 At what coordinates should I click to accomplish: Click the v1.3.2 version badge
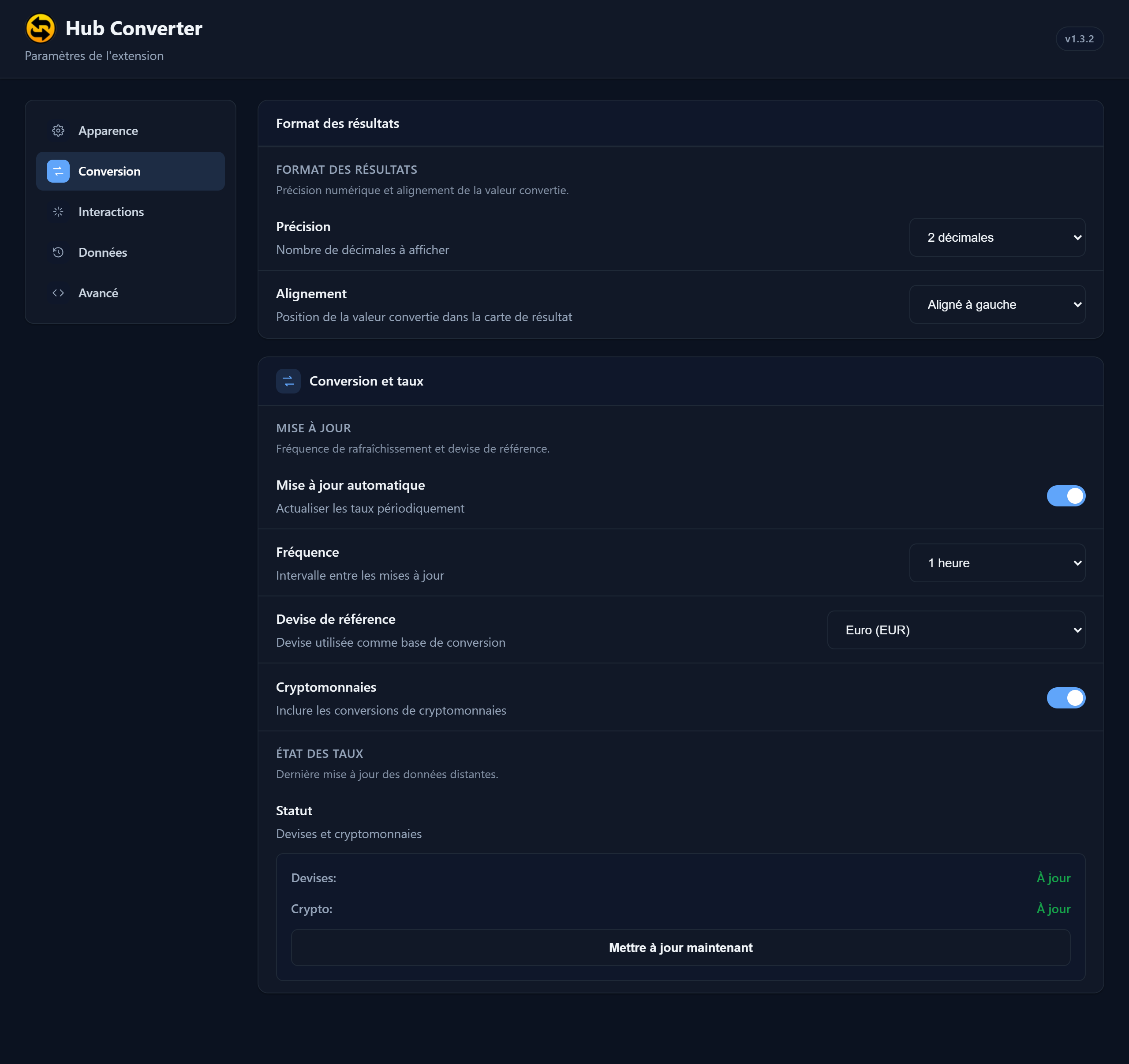coord(1079,39)
